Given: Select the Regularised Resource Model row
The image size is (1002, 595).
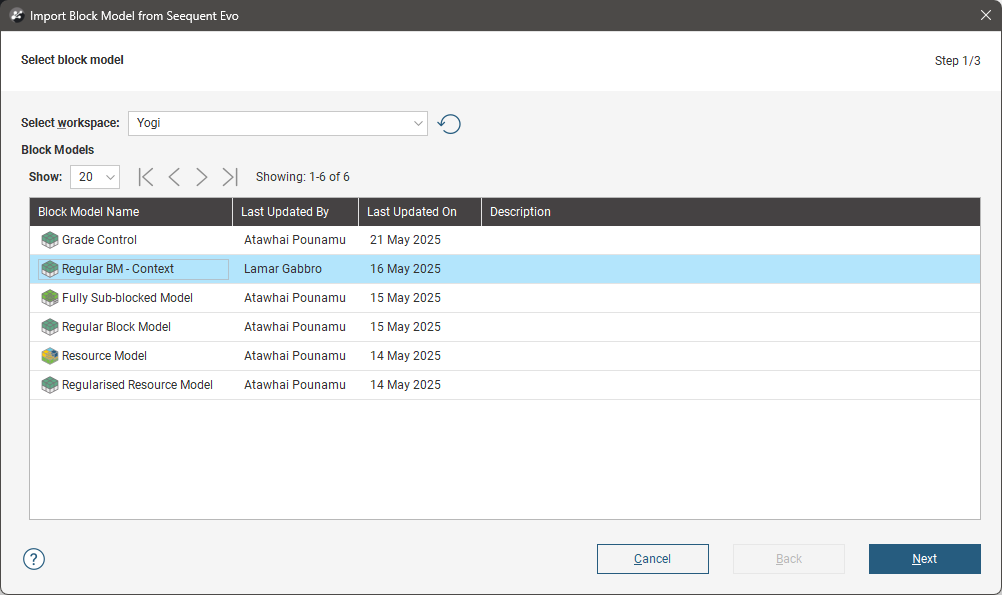Looking at the screenshot, I should click(137, 385).
